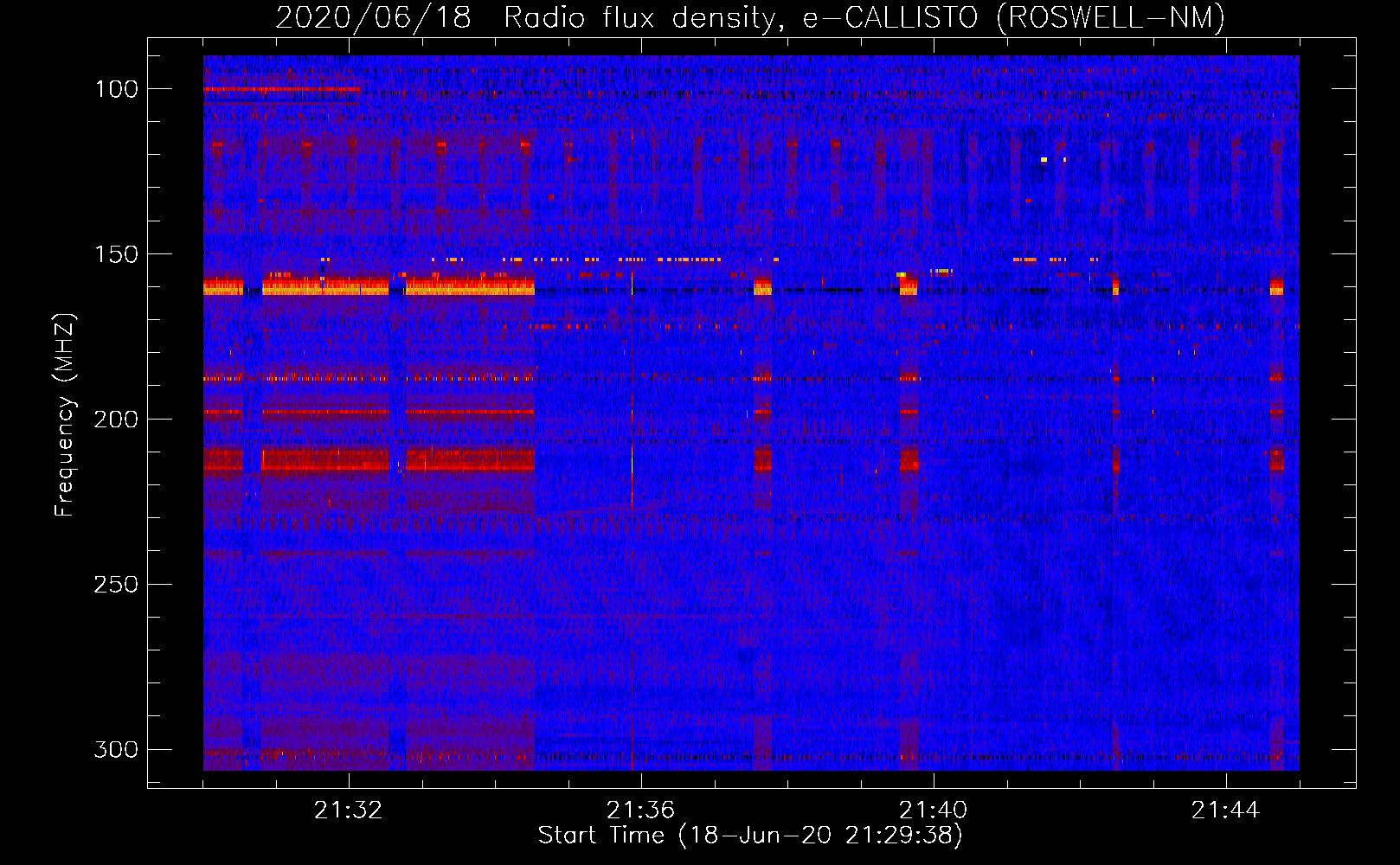
Task: Click the 21:36 time axis label
Action: coord(640,811)
